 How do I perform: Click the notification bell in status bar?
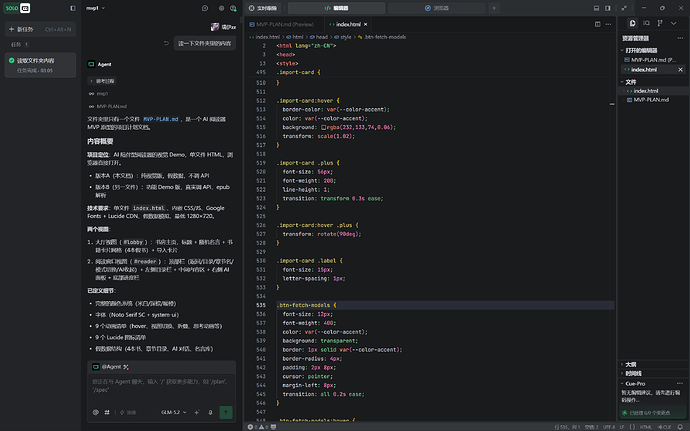[x=680, y=427]
